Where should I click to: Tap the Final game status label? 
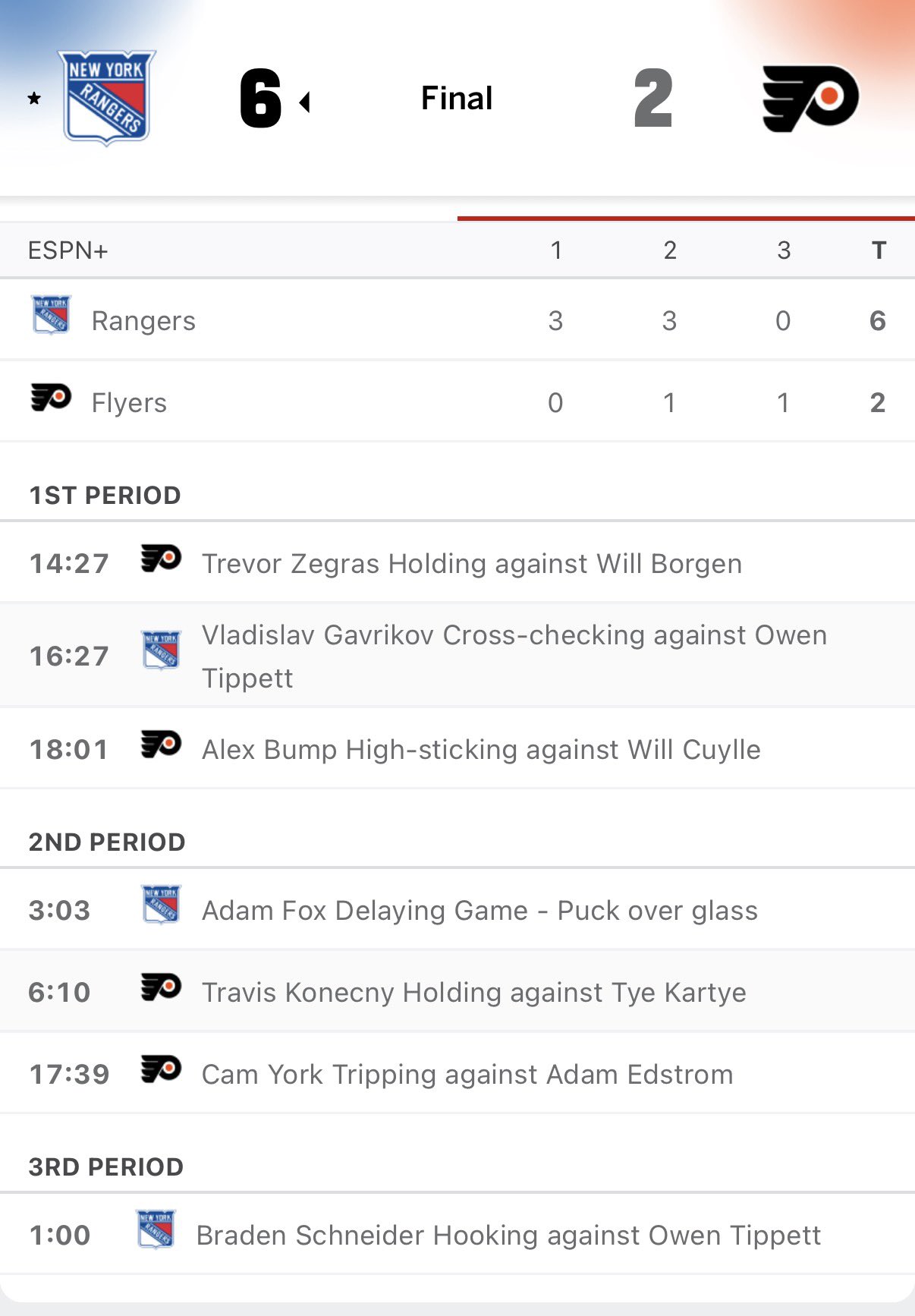coord(457,98)
